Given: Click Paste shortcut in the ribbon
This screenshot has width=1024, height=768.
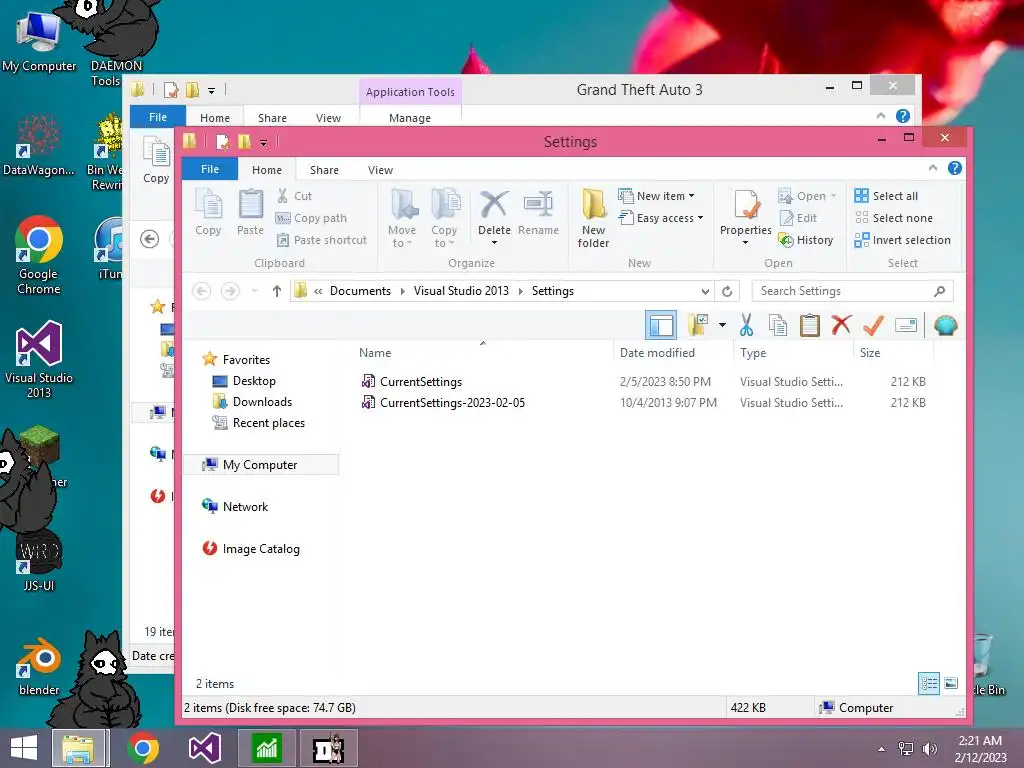Looking at the screenshot, I should tap(321, 240).
